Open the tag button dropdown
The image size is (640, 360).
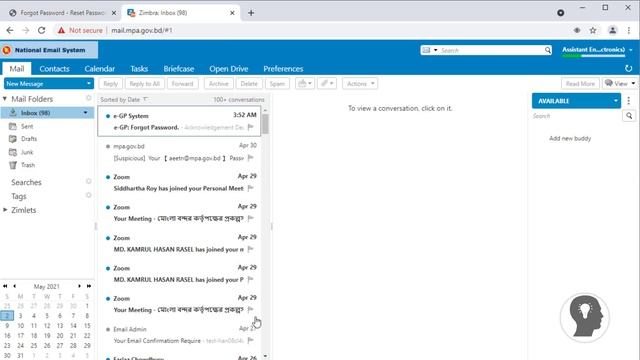(x=331, y=84)
